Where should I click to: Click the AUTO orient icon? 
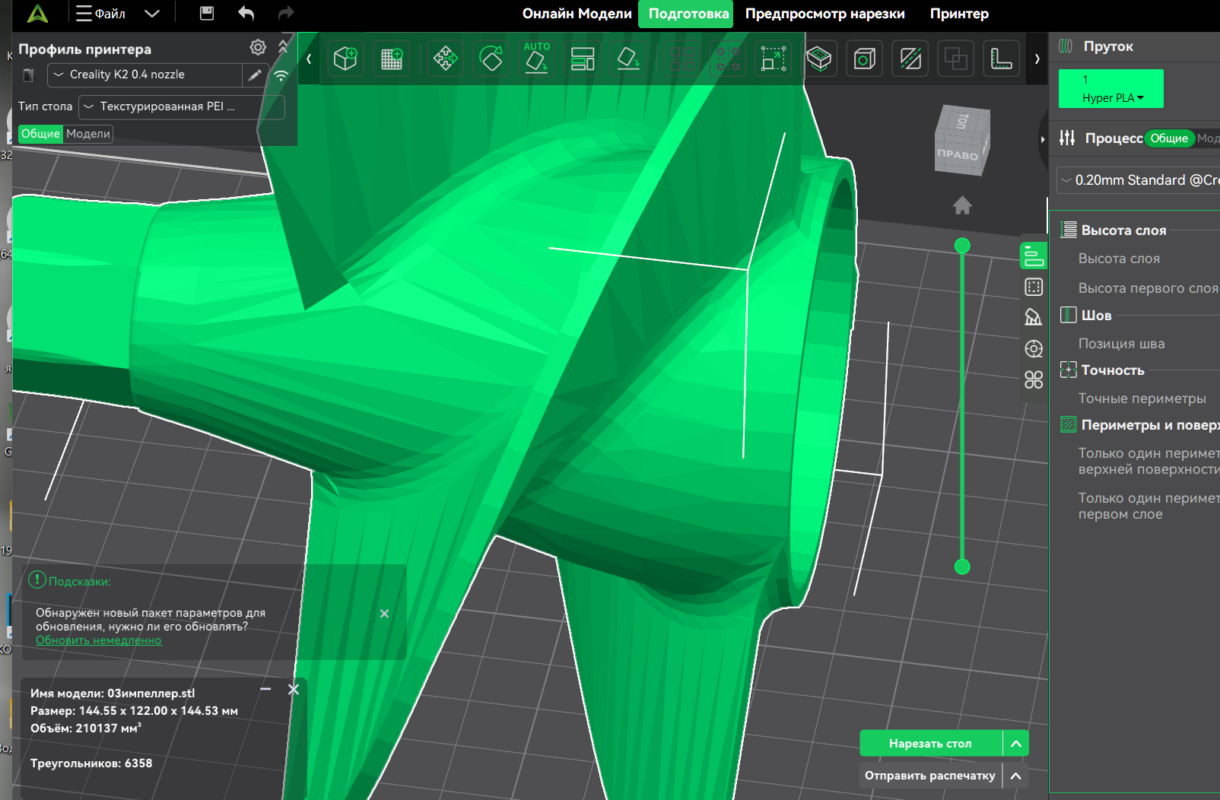pyautogui.click(x=537, y=59)
